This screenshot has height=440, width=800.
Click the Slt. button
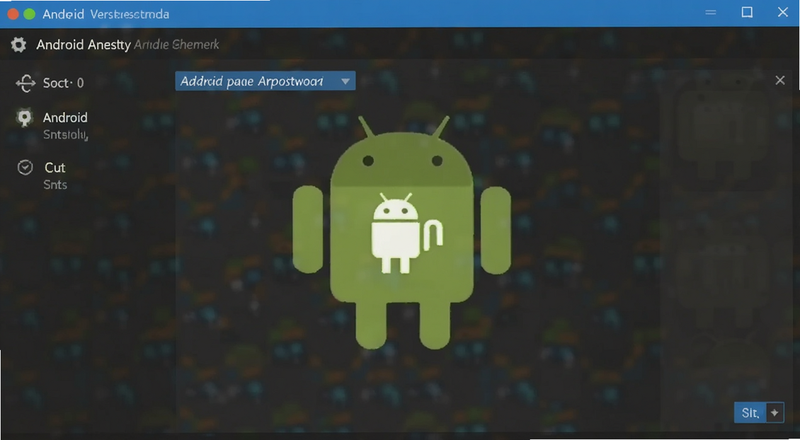750,412
